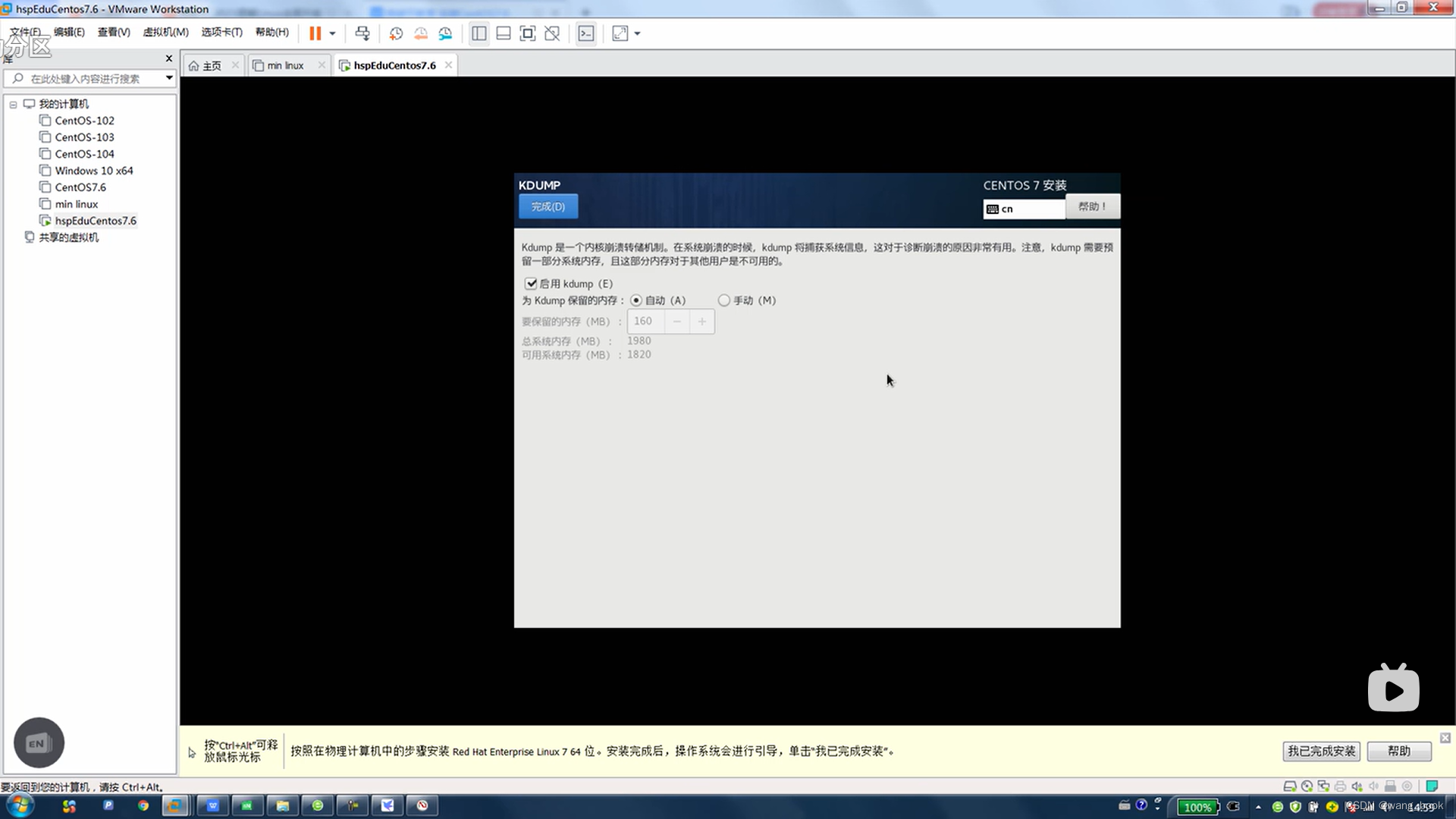Close the library side panel
Viewport: 1456px width, 819px height.
[168, 58]
